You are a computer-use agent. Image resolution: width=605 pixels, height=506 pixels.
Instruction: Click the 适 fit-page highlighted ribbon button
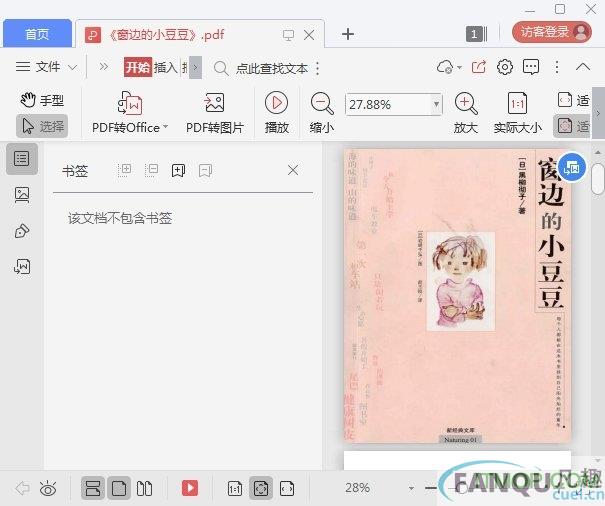click(x=573, y=126)
